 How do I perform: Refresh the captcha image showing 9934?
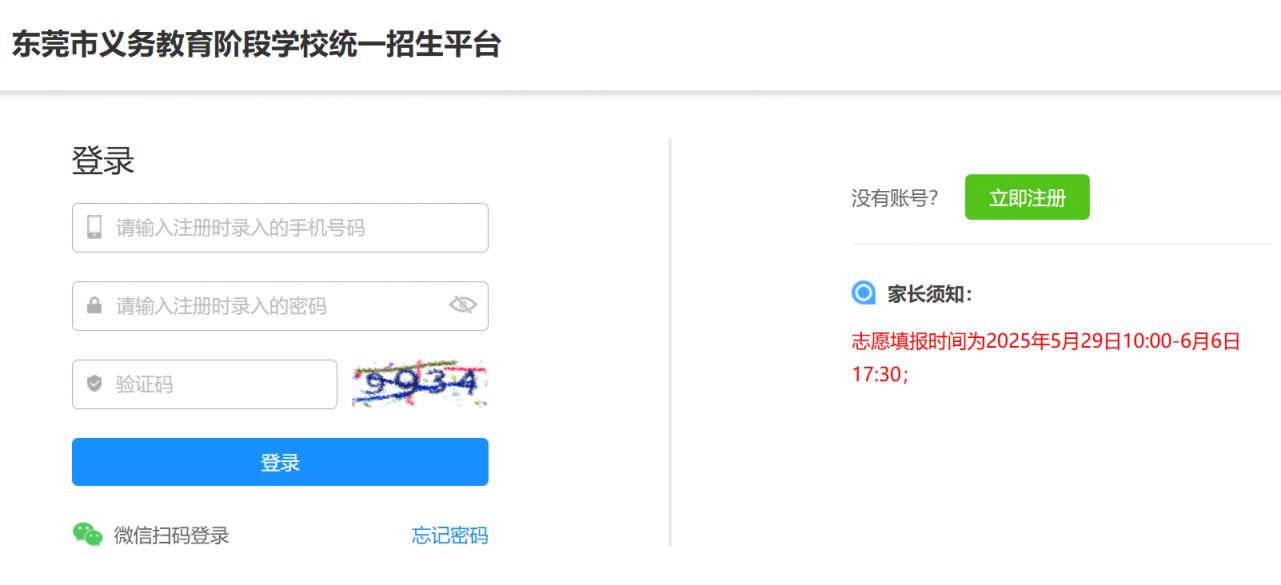click(419, 384)
